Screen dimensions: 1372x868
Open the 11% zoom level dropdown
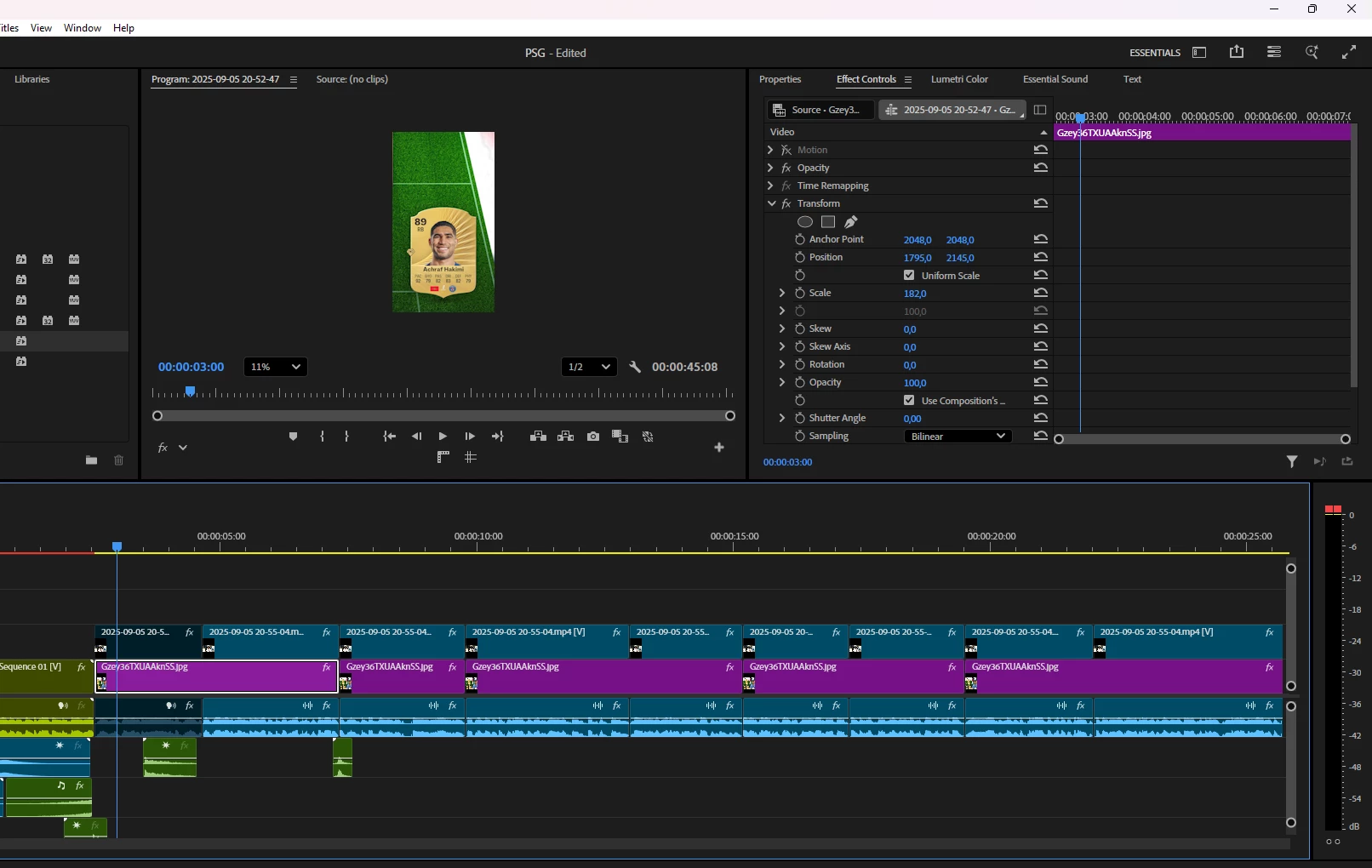click(275, 367)
